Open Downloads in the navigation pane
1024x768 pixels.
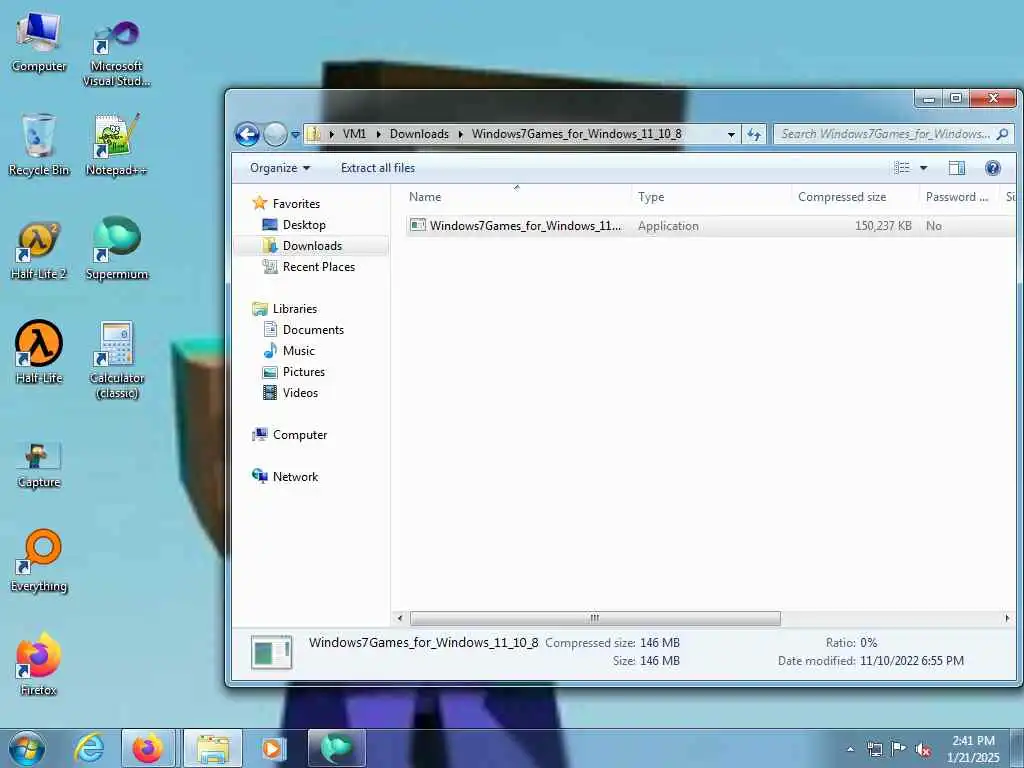(312, 246)
